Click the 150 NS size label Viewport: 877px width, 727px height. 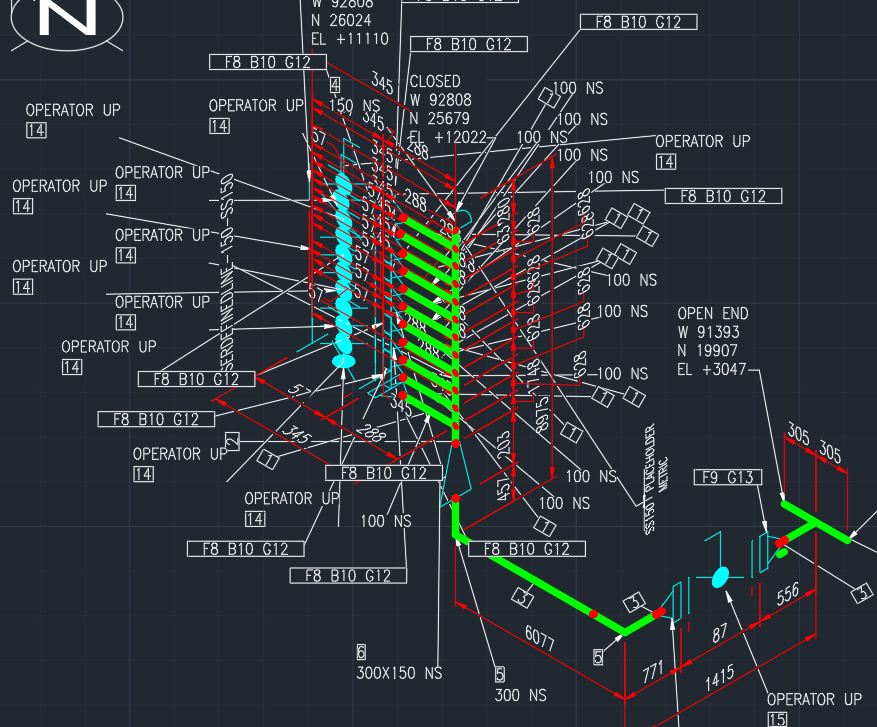pos(354,106)
